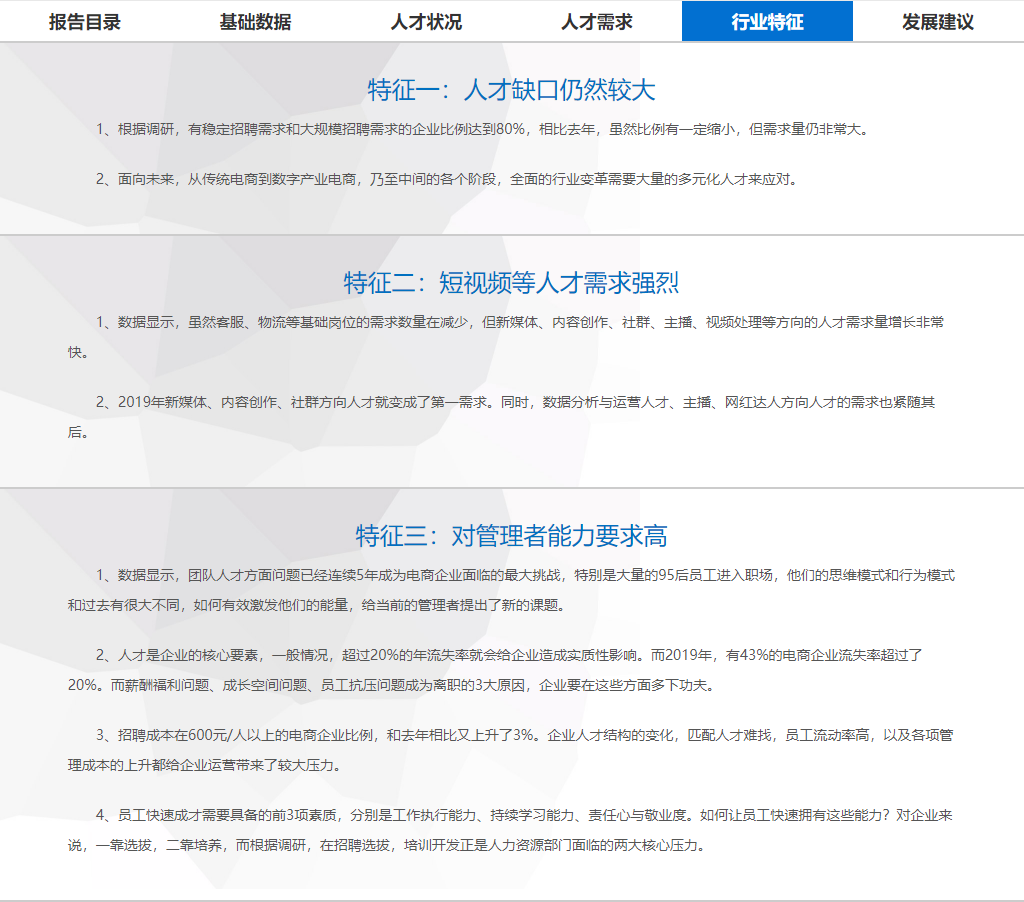Image resolution: width=1024 pixels, height=902 pixels.
Task: Click paragraph starting 2、面向未来，从传统电商
Action: pos(447,179)
